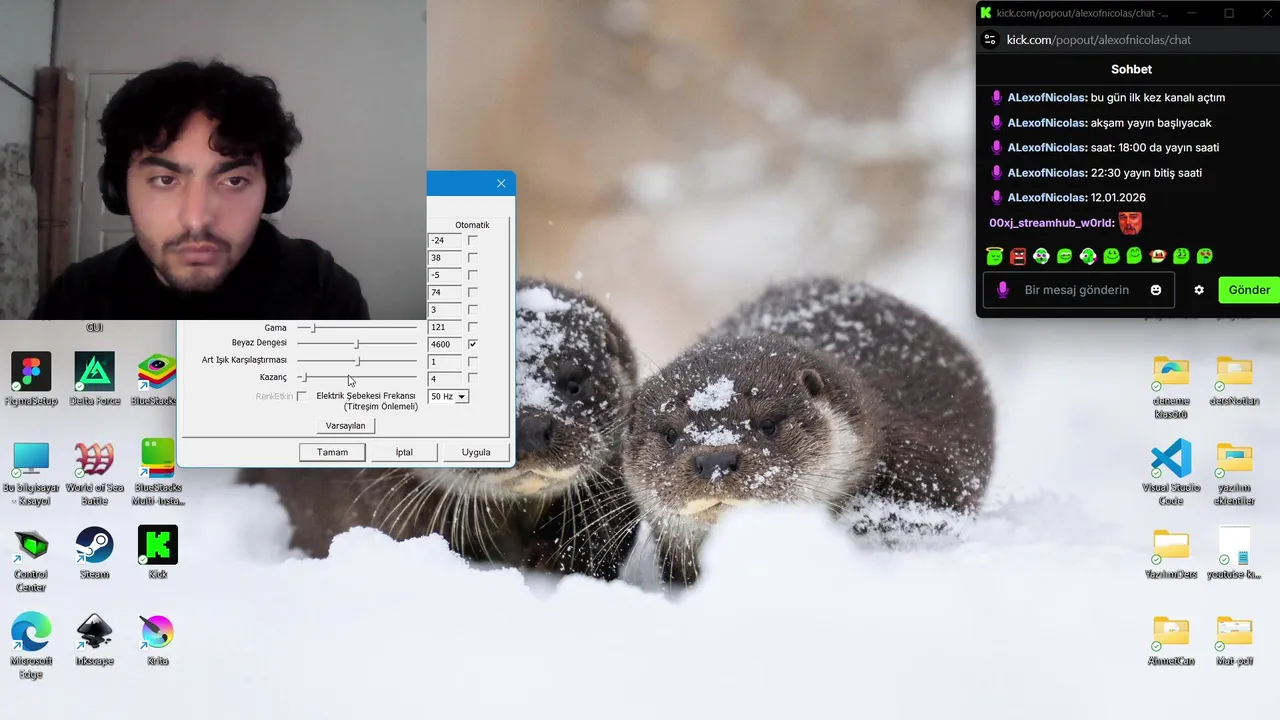Image resolution: width=1280 pixels, height=720 pixels.
Task: Open the 50 Hz frequency dropdown
Action: click(x=462, y=397)
